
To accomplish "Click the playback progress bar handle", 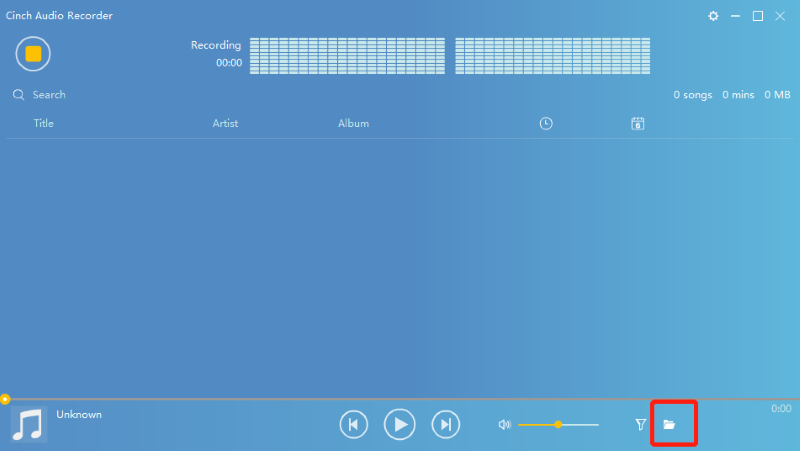I will [x=5, y=399].
